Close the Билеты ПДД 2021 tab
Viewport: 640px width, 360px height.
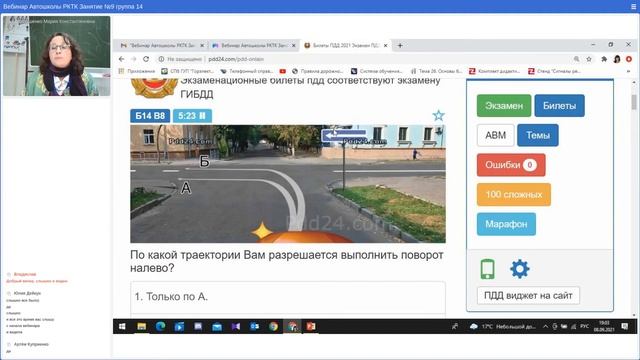(386, 46)
